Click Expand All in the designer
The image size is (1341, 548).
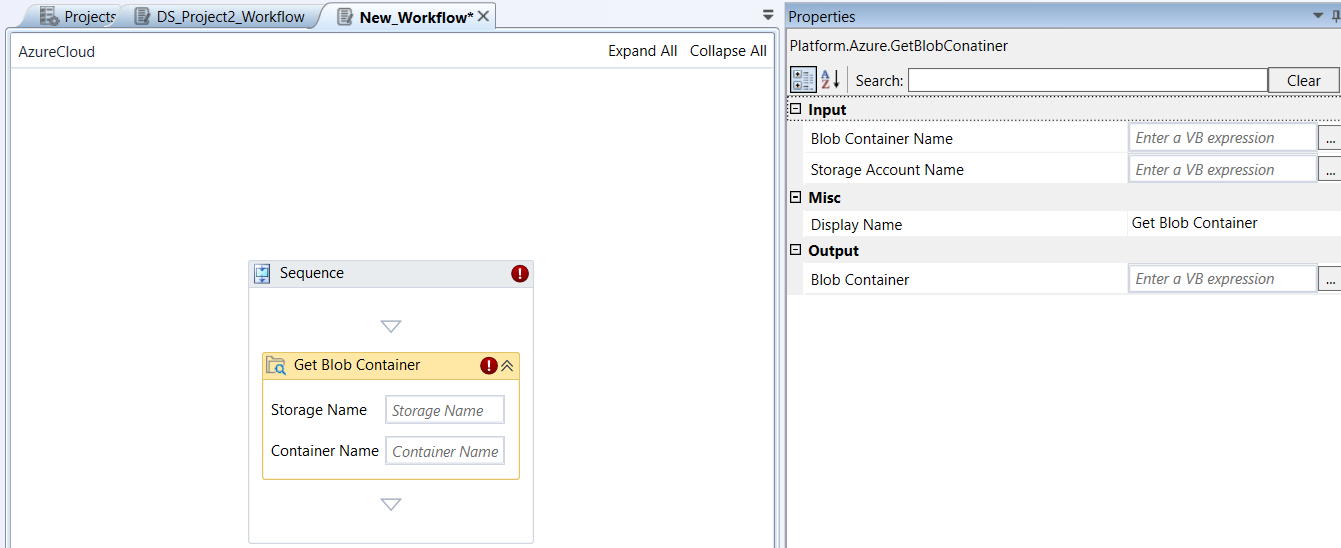pyautogui.click(x=643, y=51)
